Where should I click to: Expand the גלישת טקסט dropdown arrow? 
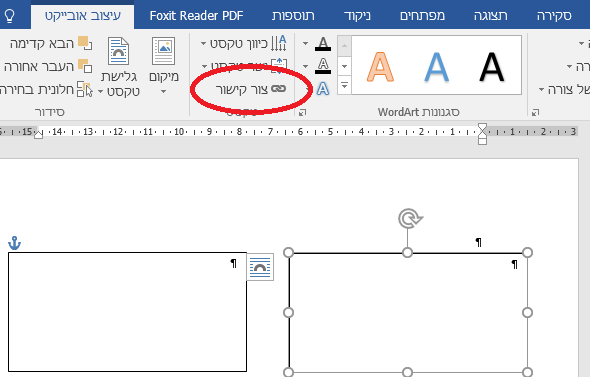tap(100, 91)
